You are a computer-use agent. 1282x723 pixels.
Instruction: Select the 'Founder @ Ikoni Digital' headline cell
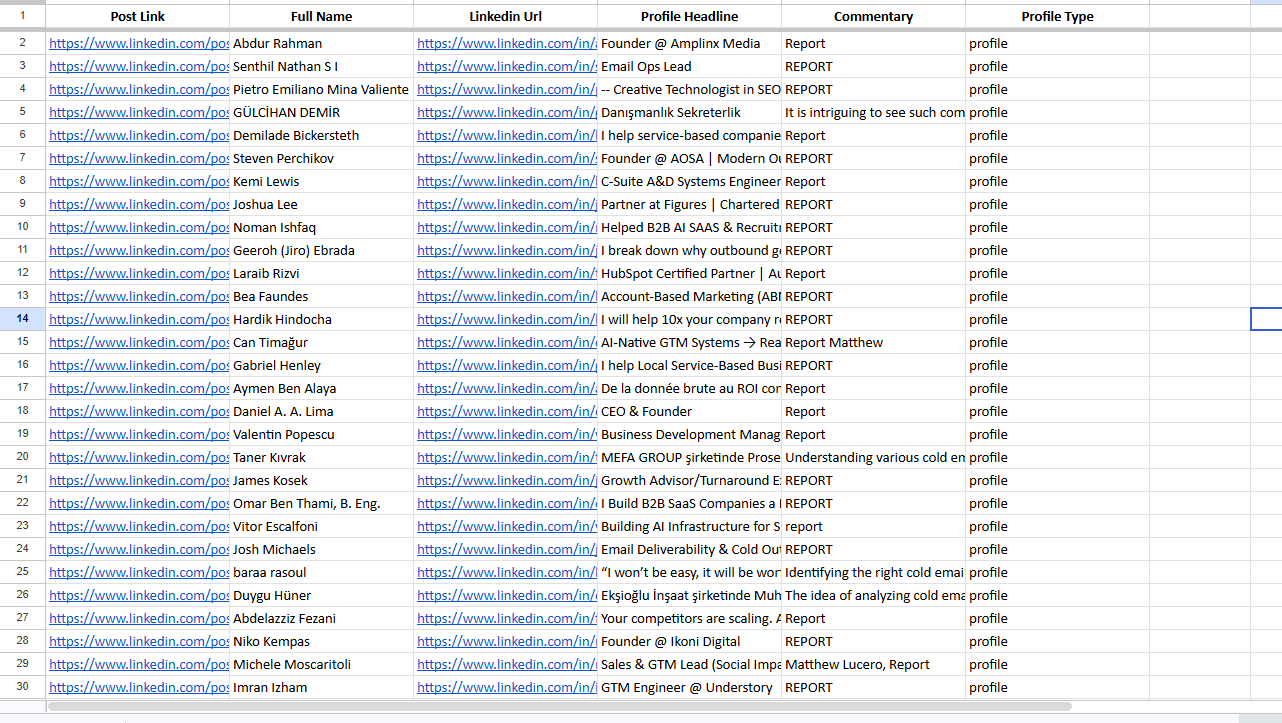pyautogui.click(x=690, y=641)
